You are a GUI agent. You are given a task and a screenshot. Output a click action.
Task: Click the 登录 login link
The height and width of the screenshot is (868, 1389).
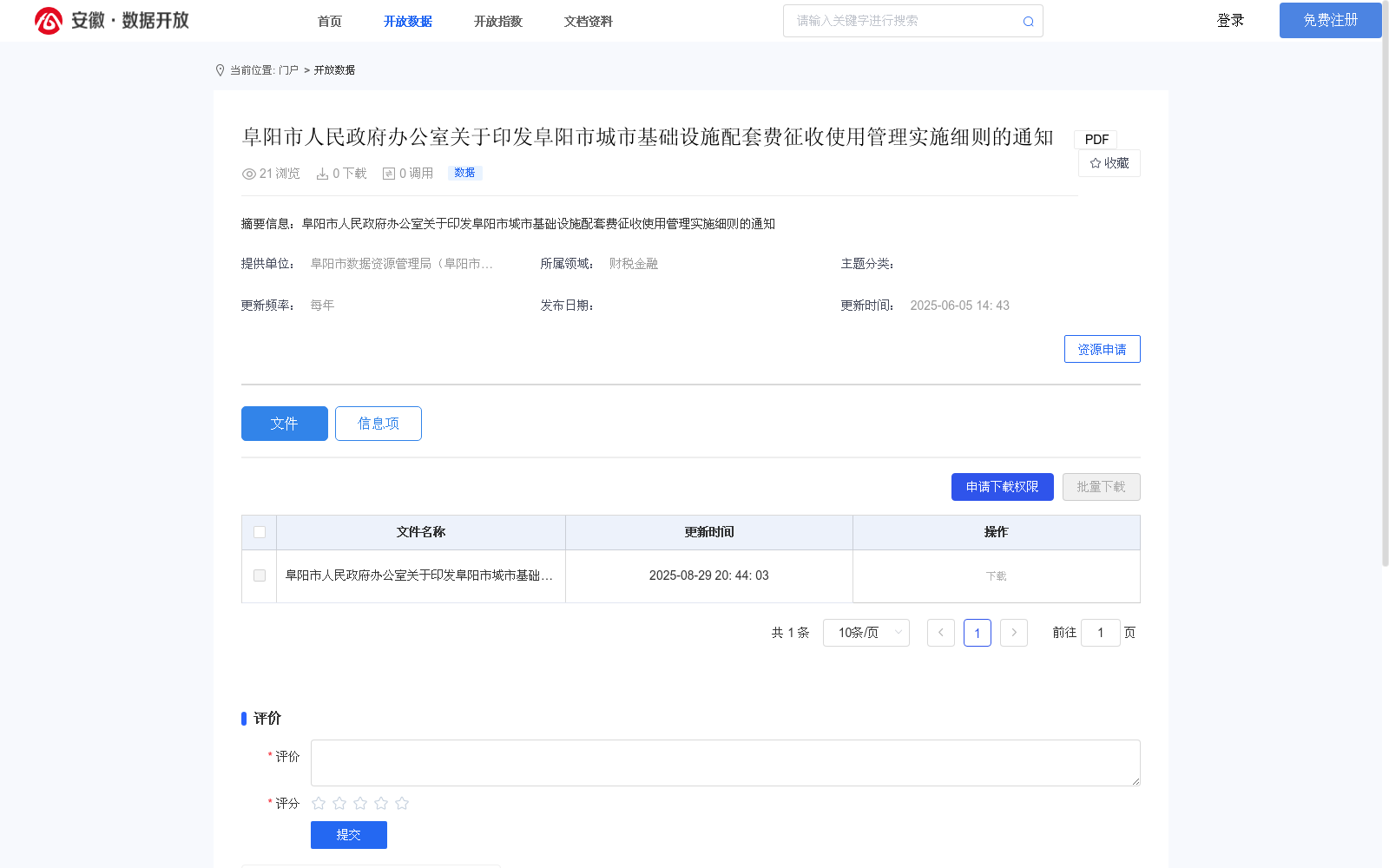[x=1230, y=21]
